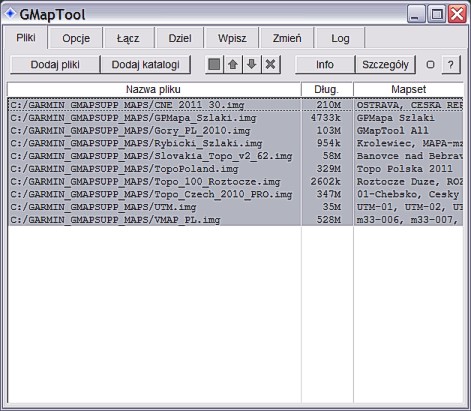Screen dimensions: 471x411
Task: Switch to the Opcje tab
Action: click(x=76, y=38)
